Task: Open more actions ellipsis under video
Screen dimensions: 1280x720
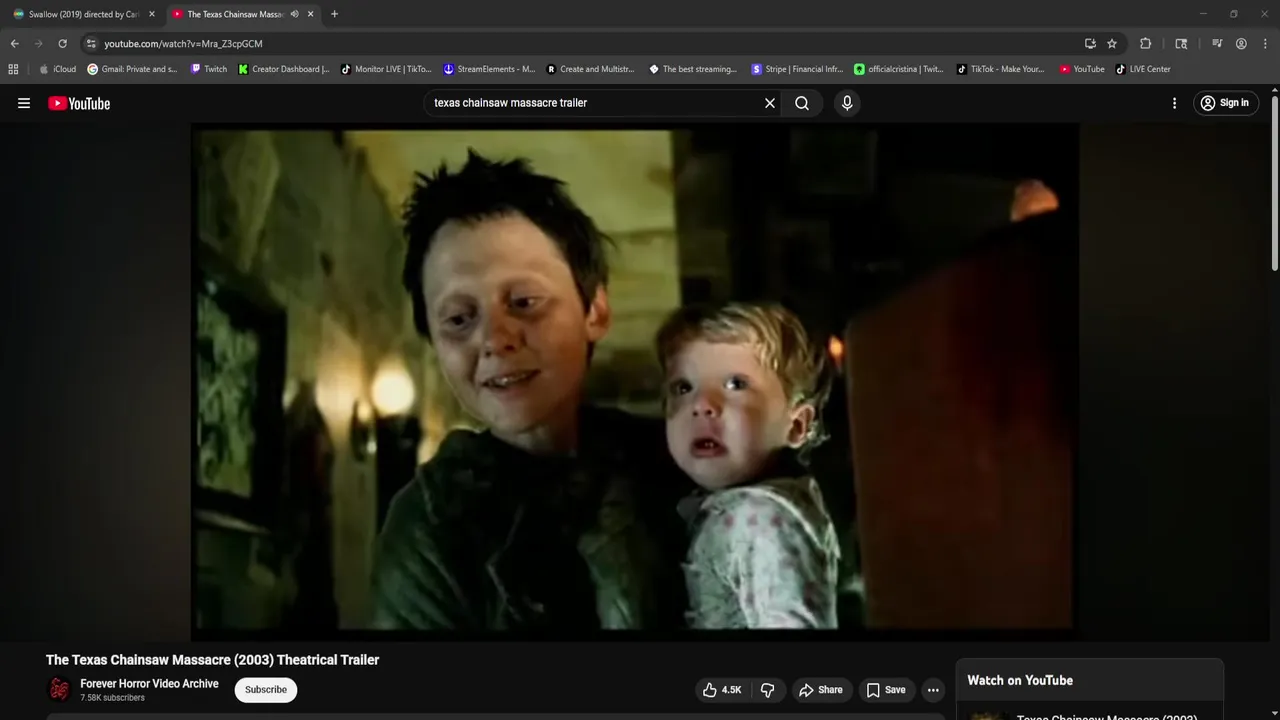Action: coord(933,690)
